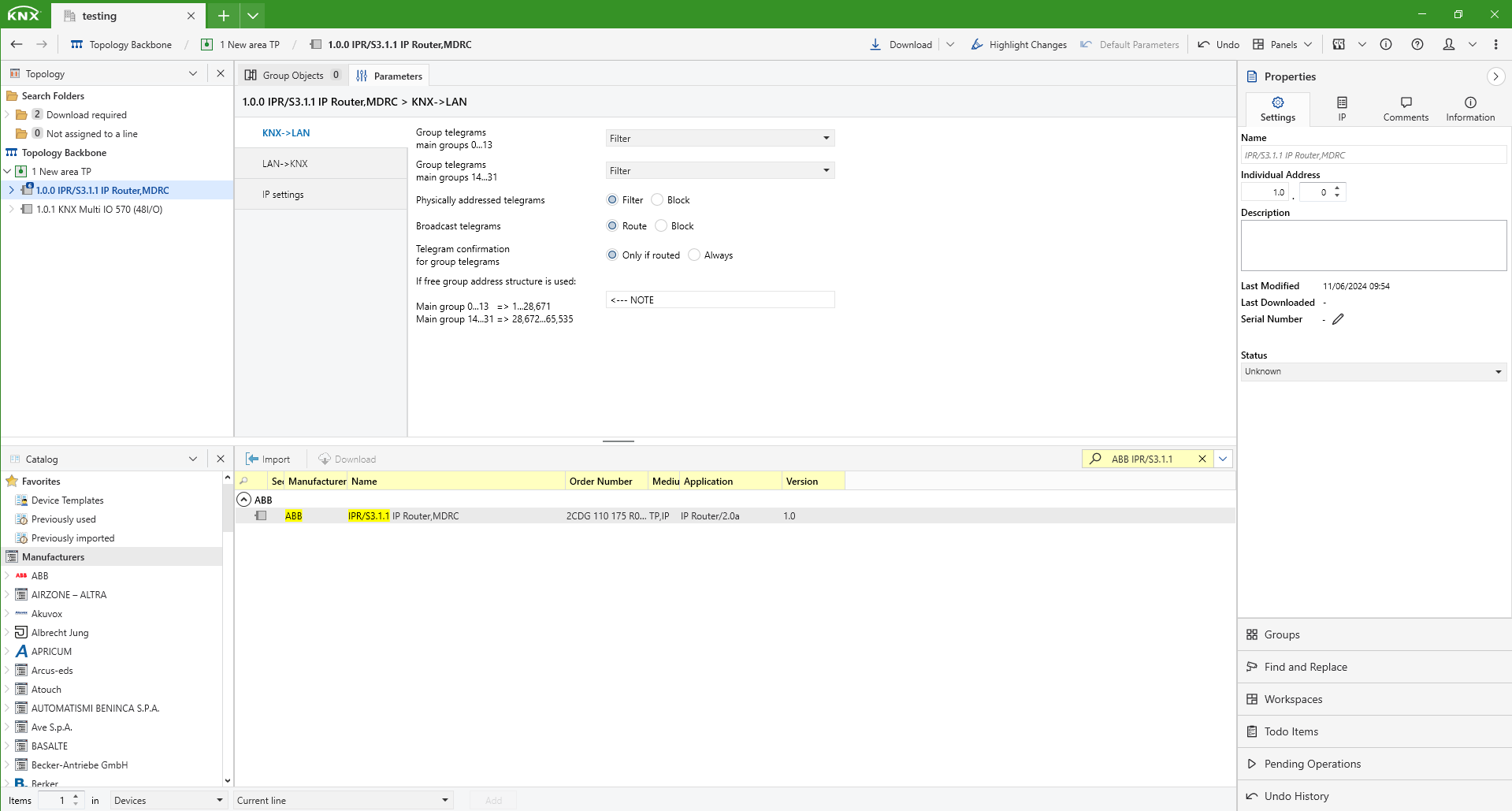Open the LAN->KNX parameter page
Screen dimensions: 1512x811
285,164
